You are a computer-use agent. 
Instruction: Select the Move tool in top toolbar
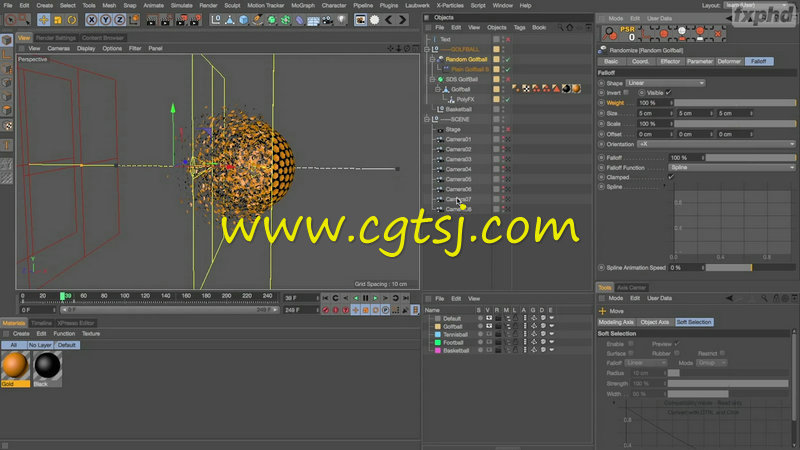(43, 20)
